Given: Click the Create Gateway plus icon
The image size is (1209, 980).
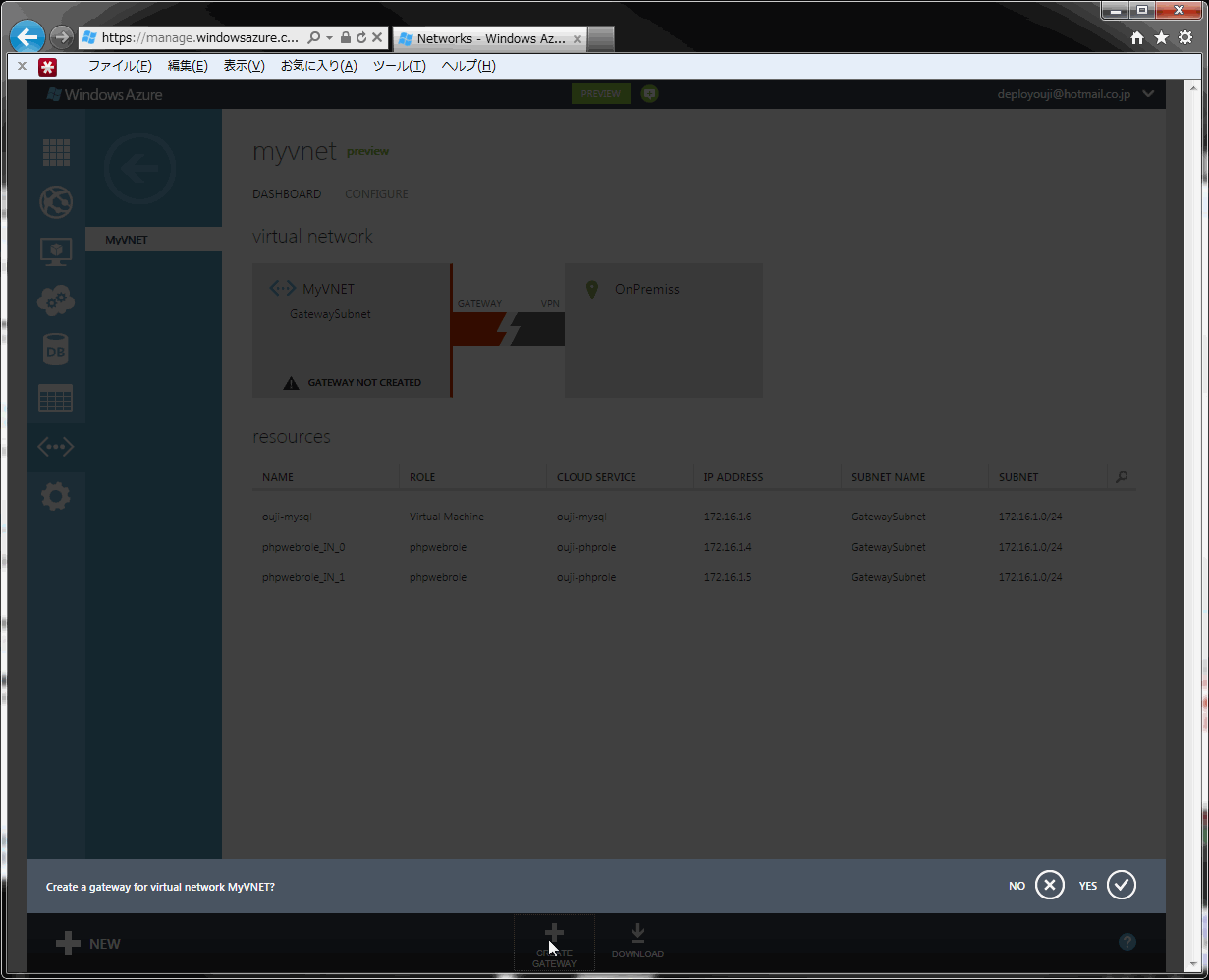Looking at the screenshot, I should 554,933.
